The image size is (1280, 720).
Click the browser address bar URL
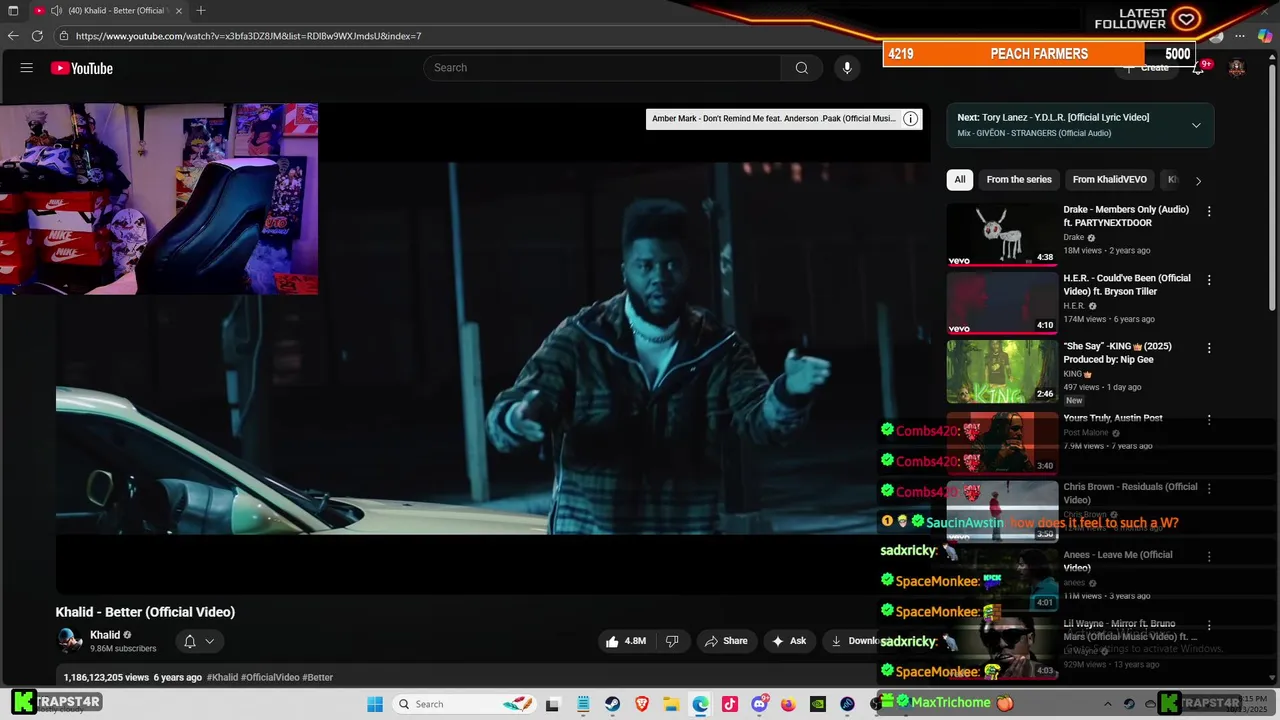pyautogui.click(x=248, y=36)
